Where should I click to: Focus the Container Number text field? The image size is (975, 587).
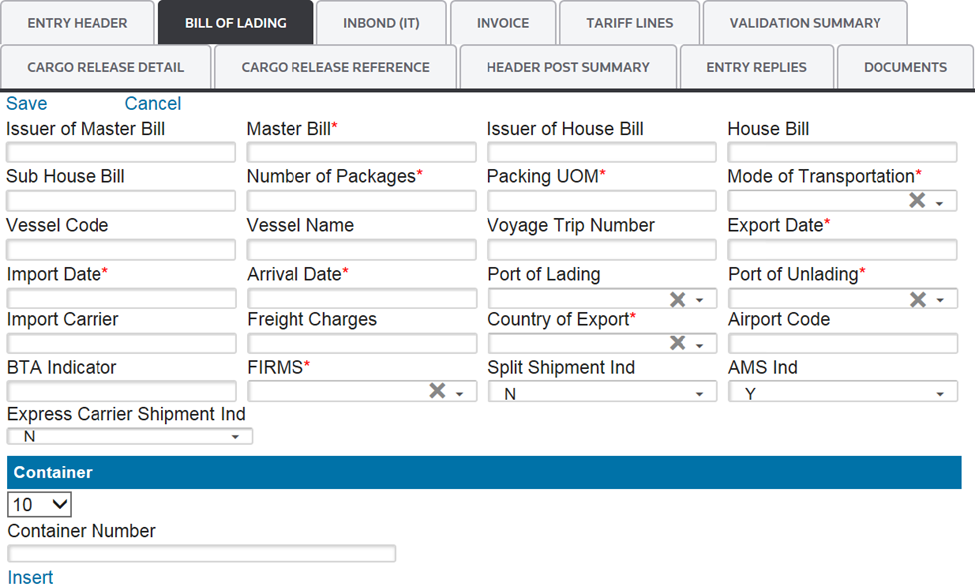201,553
